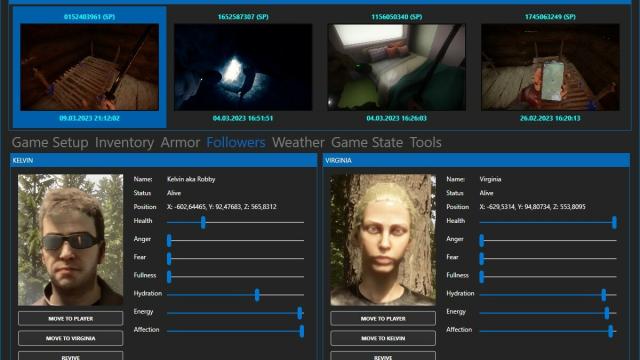
Task: Adjust Virginia's Affection slider
Action: [x=548, y=331]
